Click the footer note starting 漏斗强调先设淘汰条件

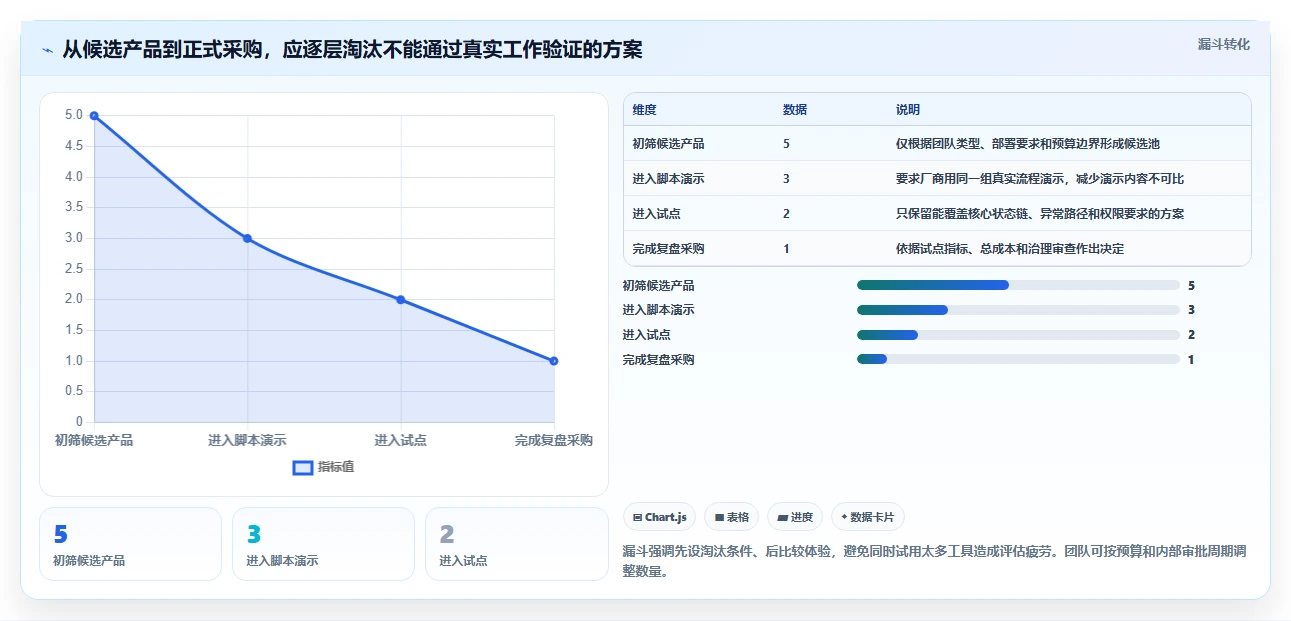[934, 561]
